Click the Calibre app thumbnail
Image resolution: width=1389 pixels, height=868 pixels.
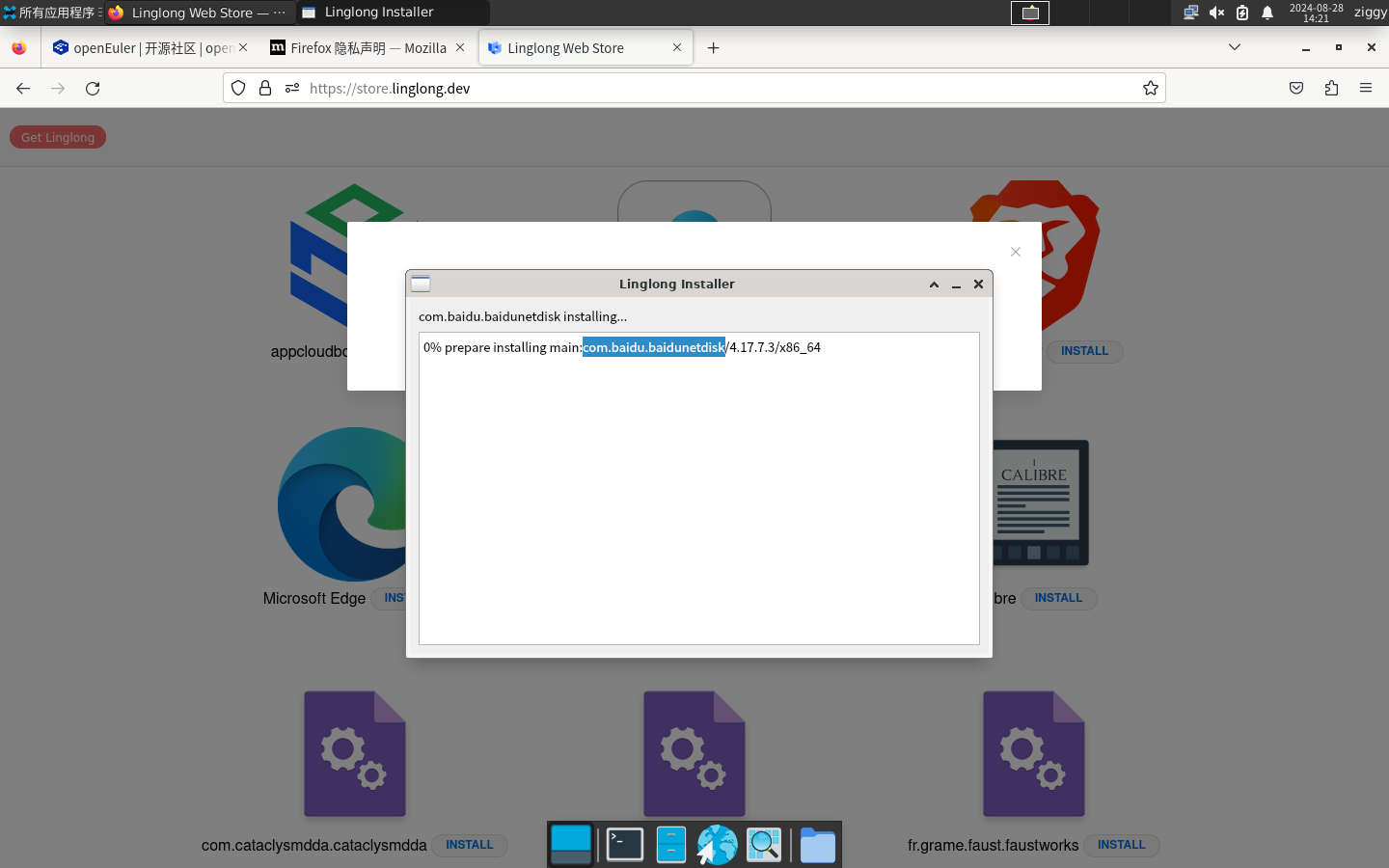click(1041, 502)
